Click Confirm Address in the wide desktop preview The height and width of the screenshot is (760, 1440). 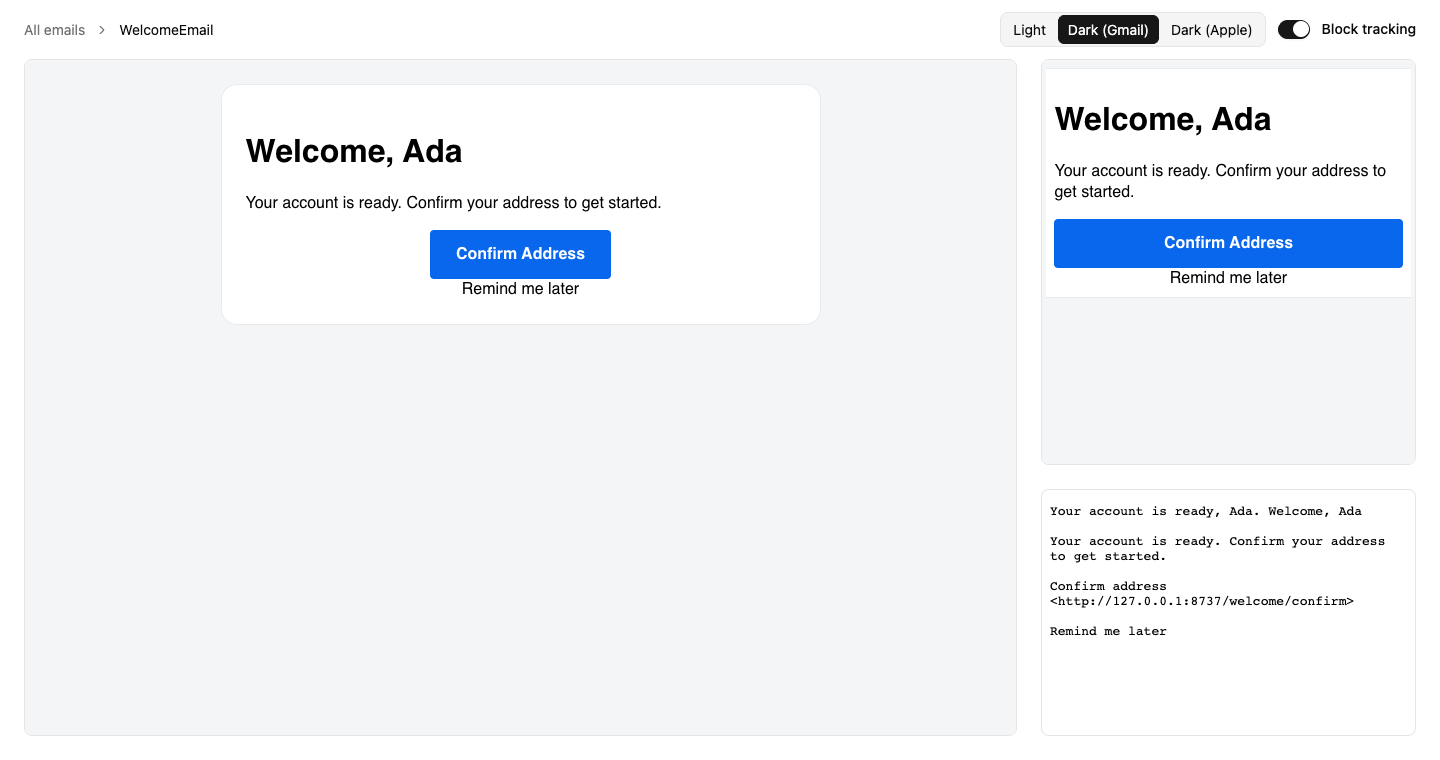pos(520,254)
